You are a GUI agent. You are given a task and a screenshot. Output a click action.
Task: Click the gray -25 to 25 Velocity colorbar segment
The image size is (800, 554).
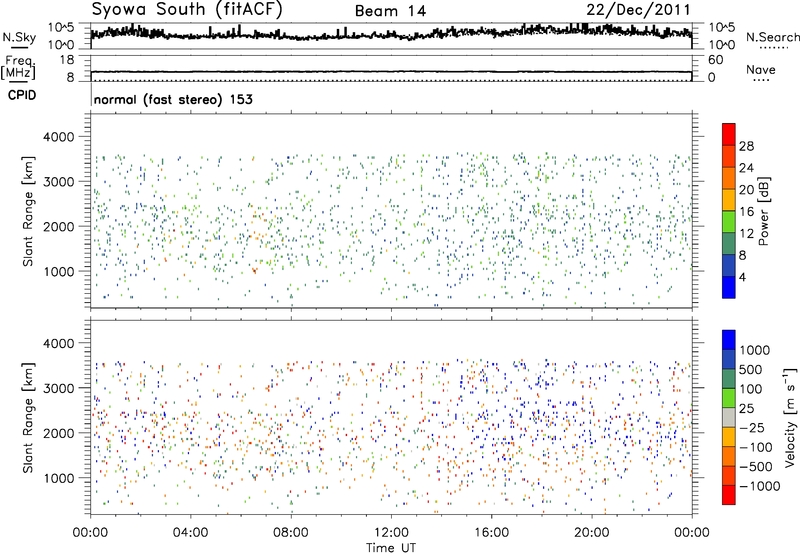729,418
